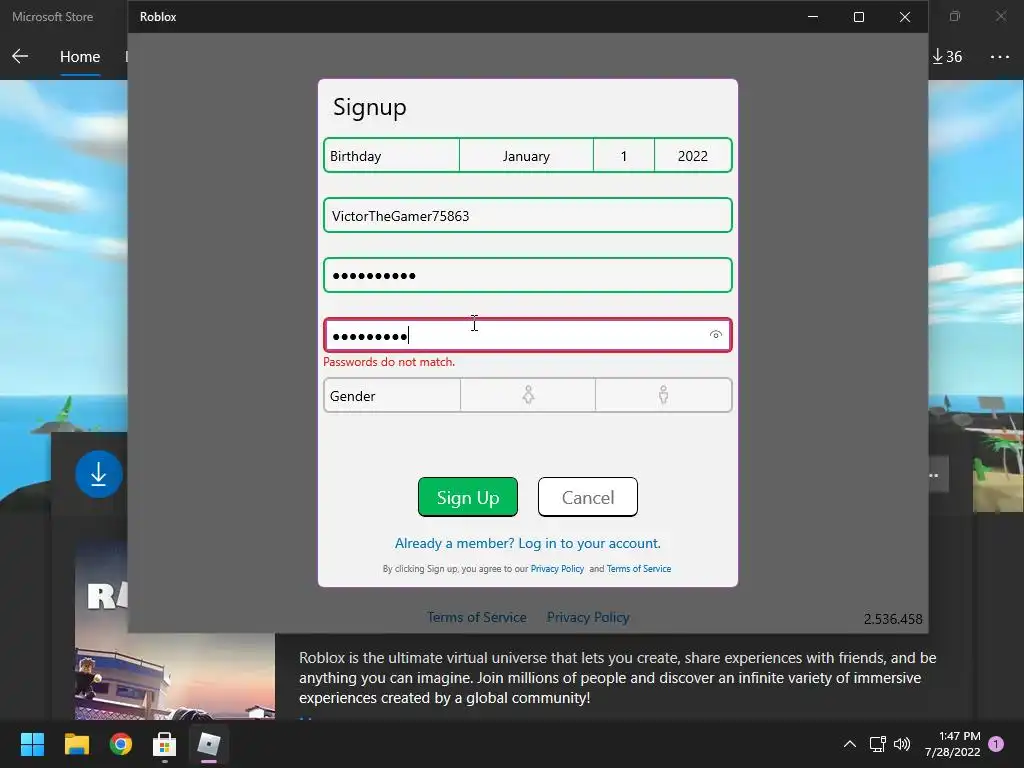Open the birthday year dropdown showing 2022
1024x768 pixels.
pyautogui.click(x=693, y=156)
